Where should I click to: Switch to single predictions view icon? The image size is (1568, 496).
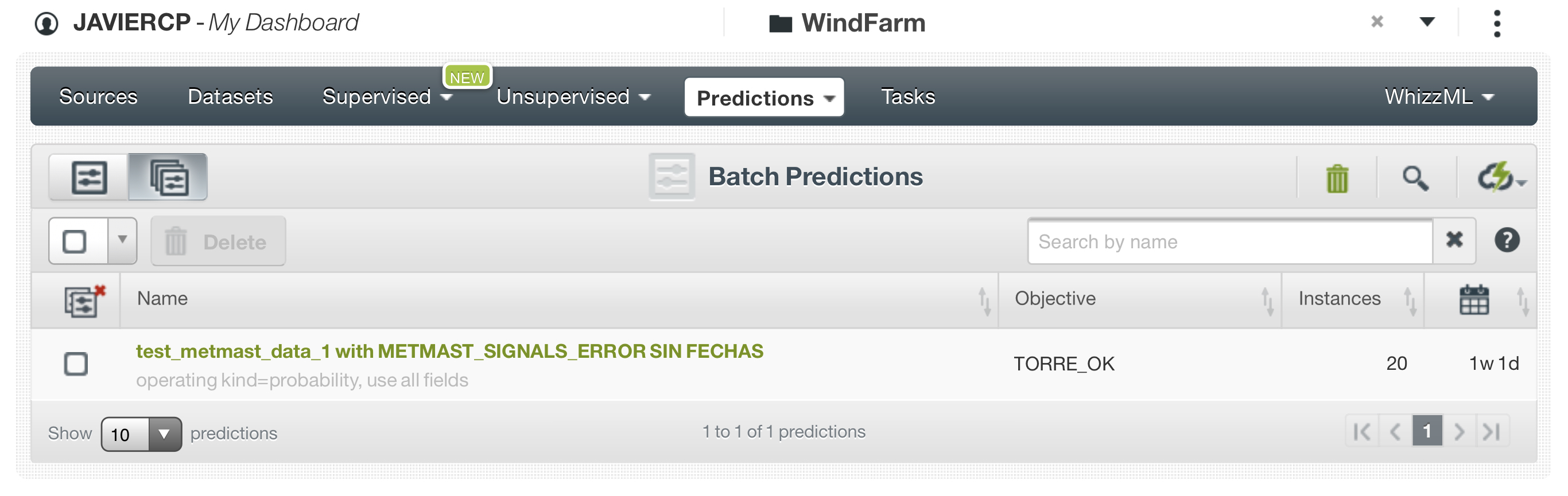89,178
